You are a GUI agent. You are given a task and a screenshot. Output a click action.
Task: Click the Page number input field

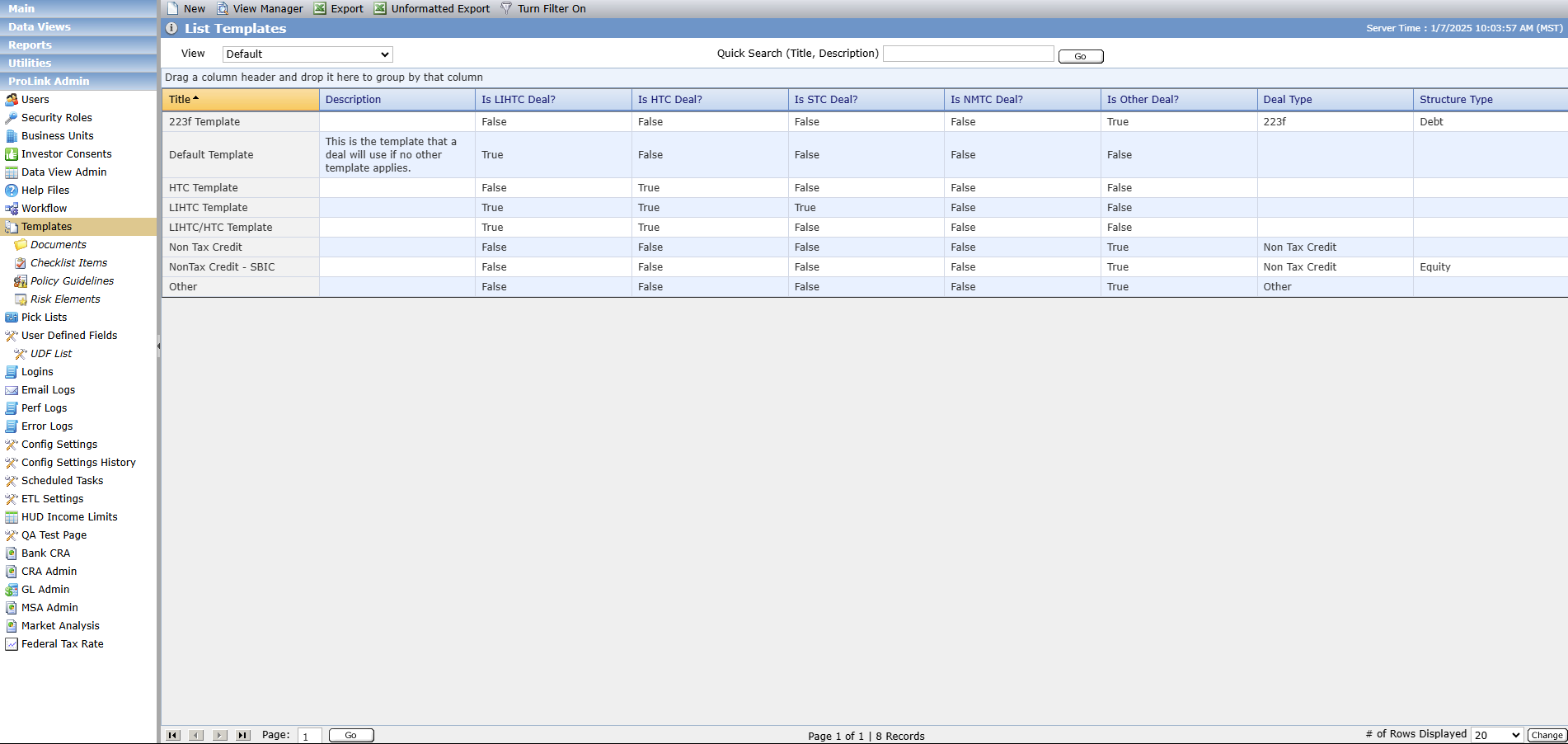tap(310, 736)
